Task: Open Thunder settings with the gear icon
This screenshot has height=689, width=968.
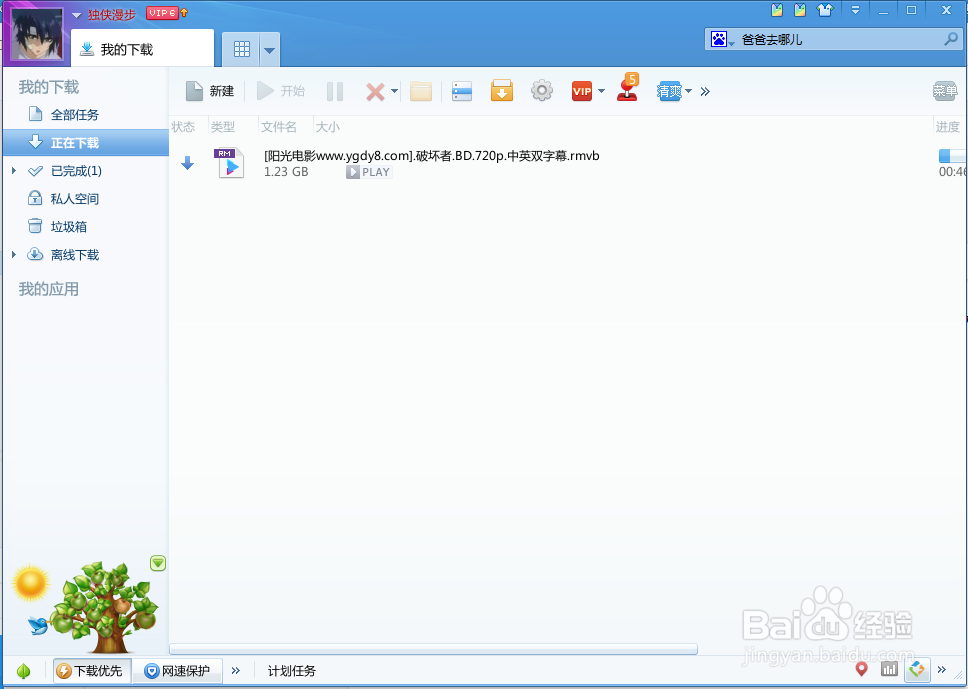Action: [541, 91]
